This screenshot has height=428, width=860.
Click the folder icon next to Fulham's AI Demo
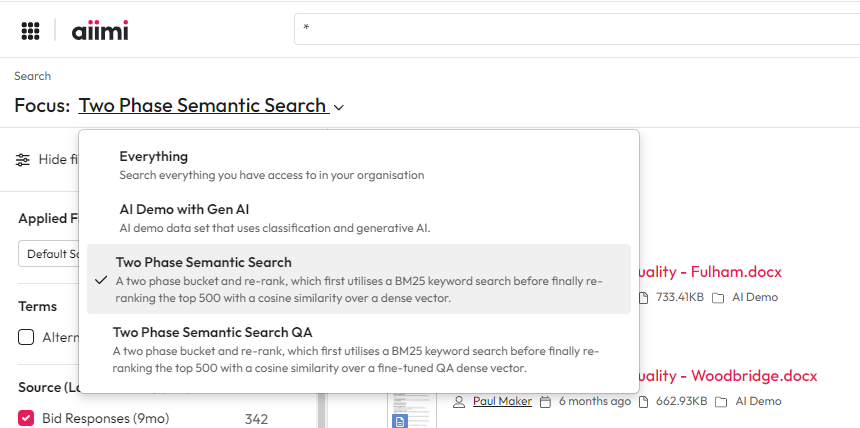coord(718,297)
